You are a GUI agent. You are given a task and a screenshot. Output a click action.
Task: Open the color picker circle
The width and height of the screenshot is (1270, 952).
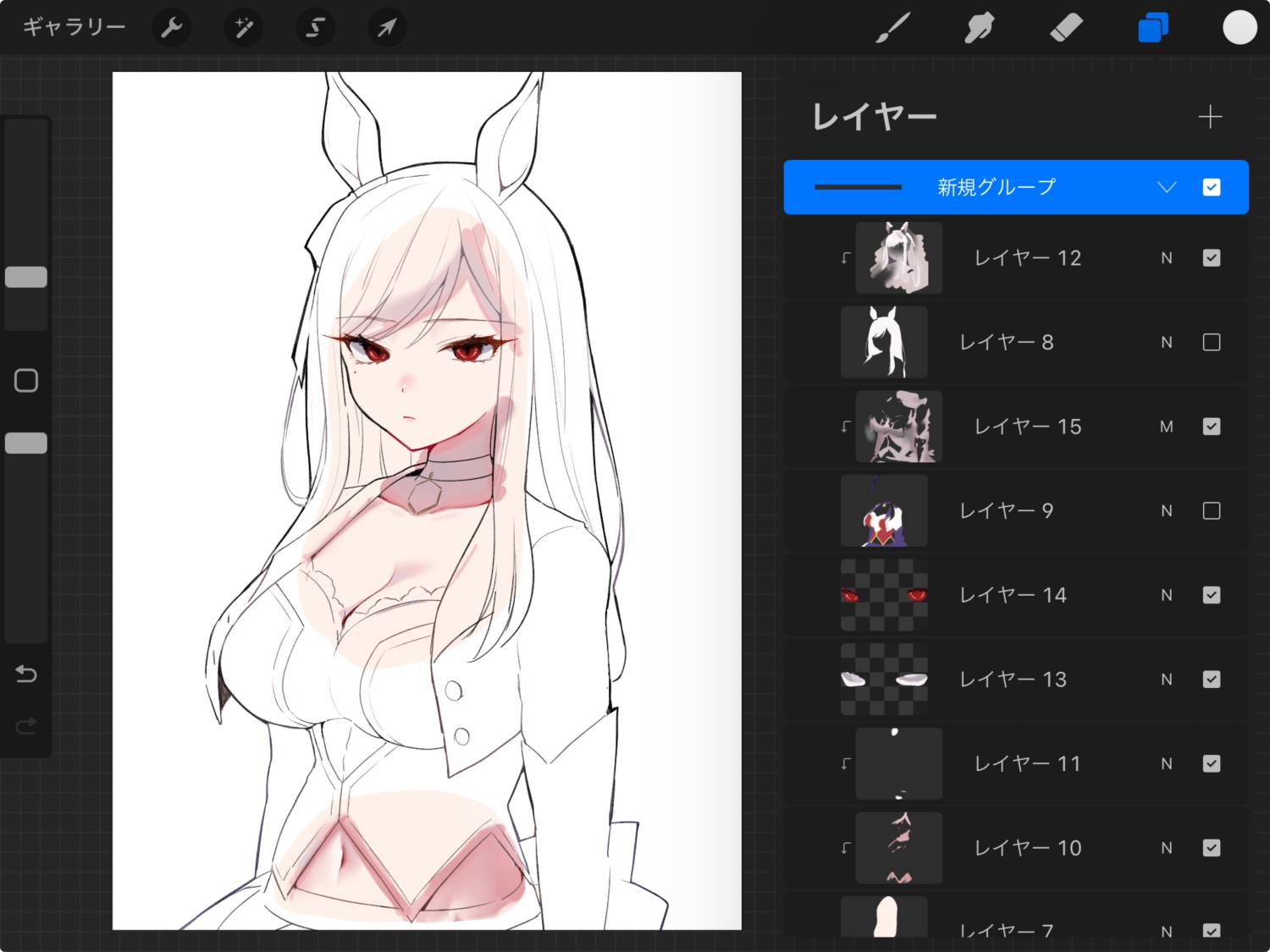(1240, 28)
